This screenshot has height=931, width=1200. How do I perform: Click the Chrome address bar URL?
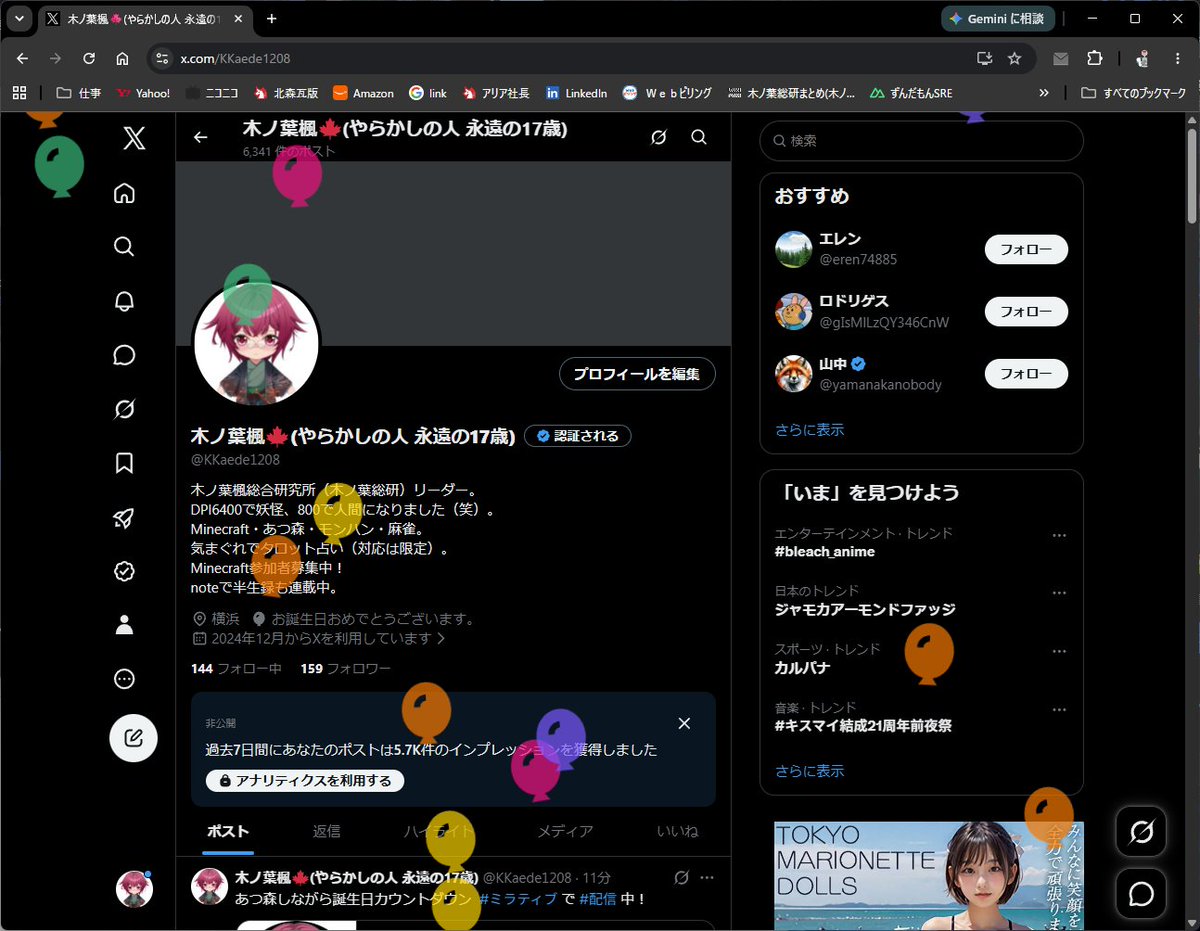coord(235,59)
